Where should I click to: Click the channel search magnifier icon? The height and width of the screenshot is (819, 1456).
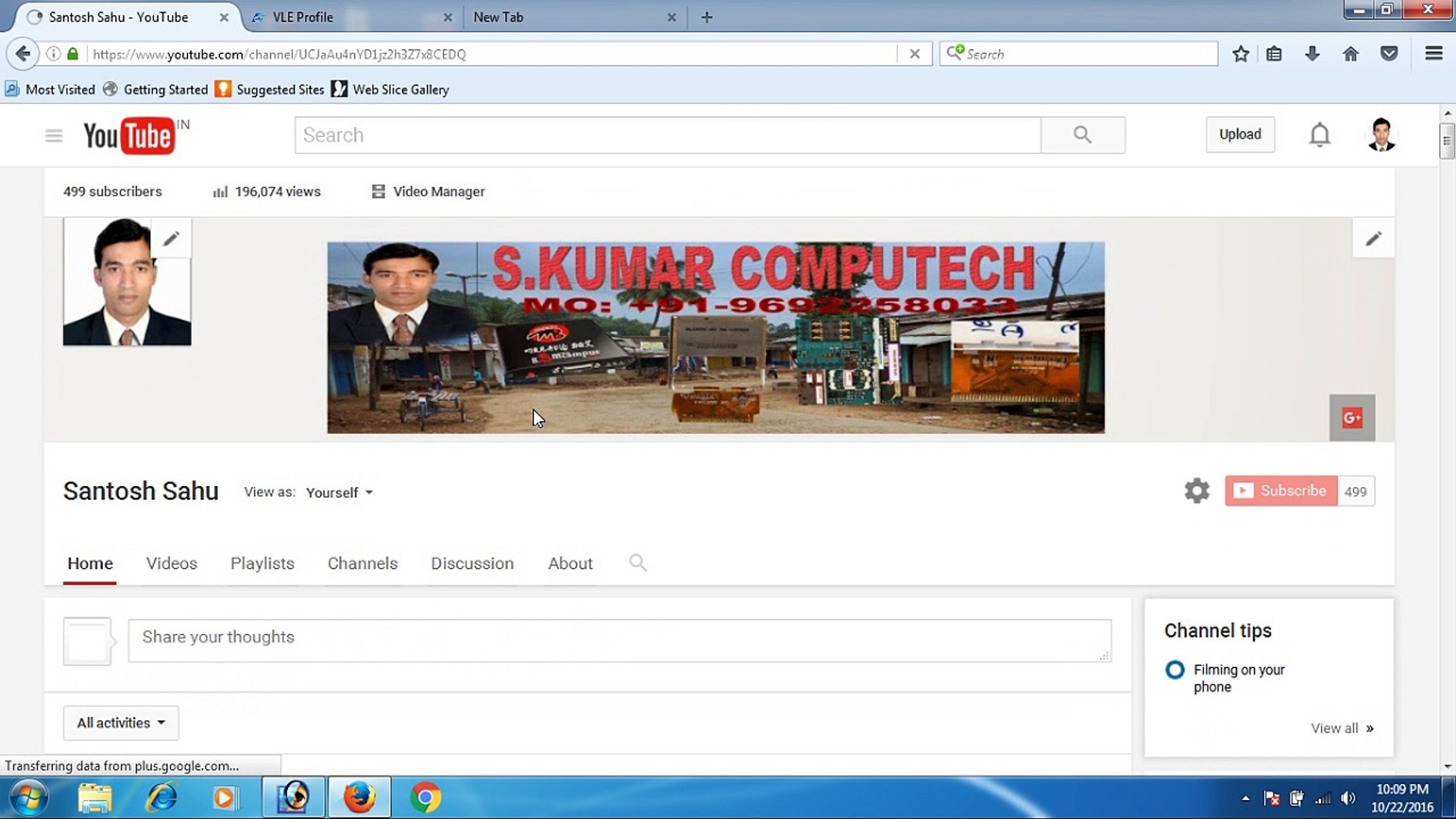(638, 563)
